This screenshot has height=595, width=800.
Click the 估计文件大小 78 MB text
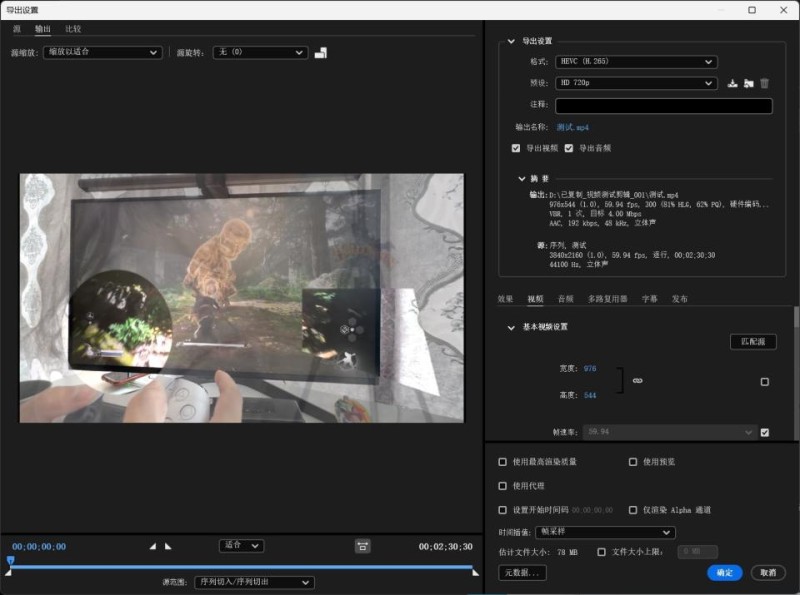[538, 552]
